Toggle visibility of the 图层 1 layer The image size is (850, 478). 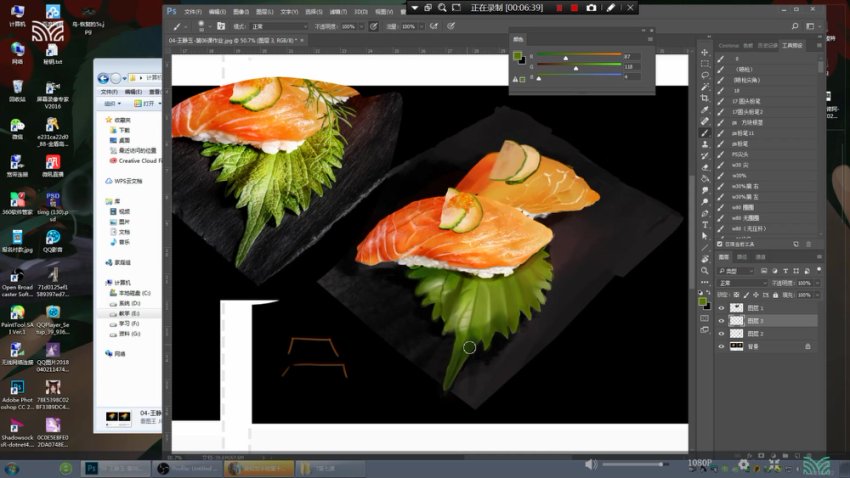tap(721, 308)
